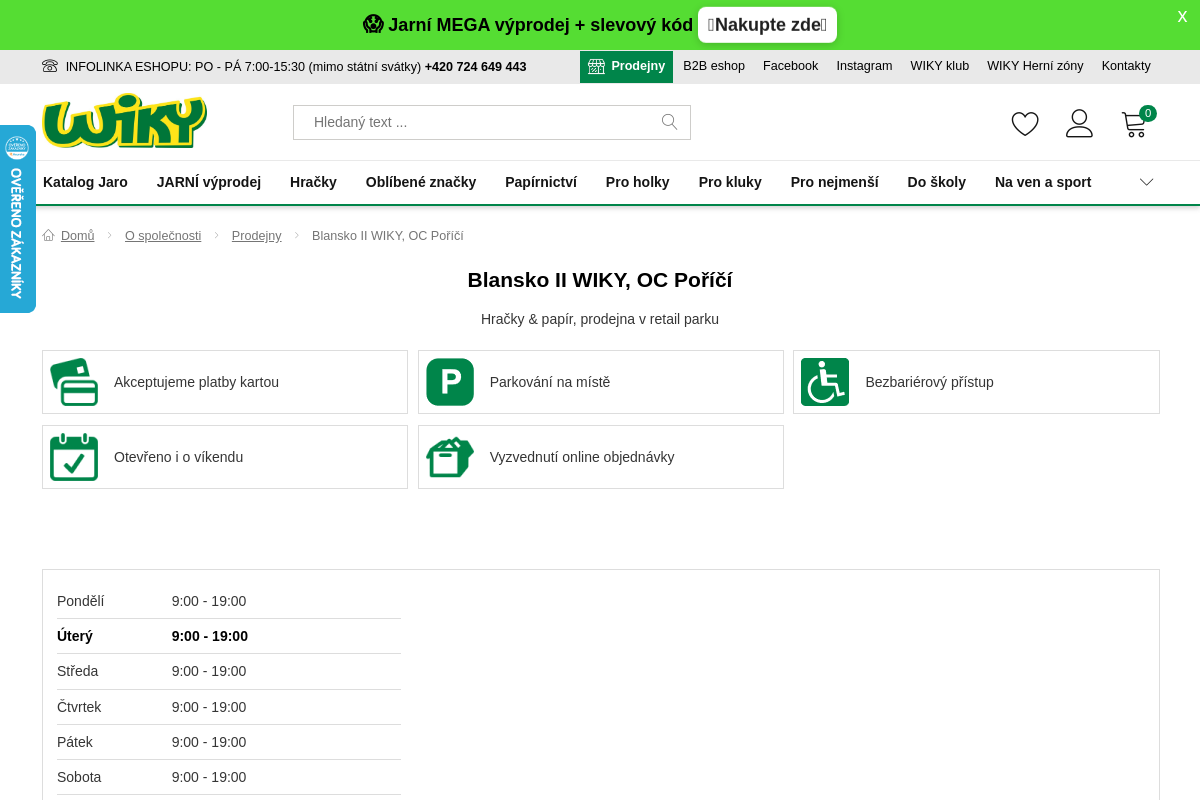Screen dimensions: 1200x800
Task: Close the promo banner with X
Action: coord(1182,17)
